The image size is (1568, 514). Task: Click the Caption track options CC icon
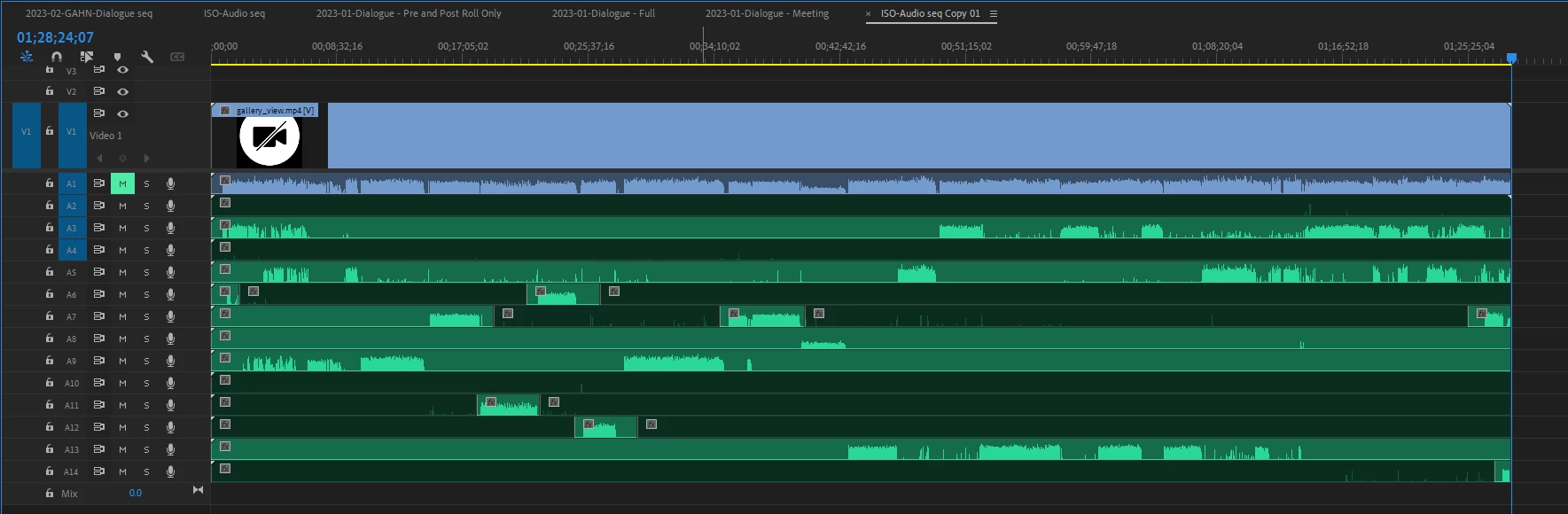tap(177, 57)
